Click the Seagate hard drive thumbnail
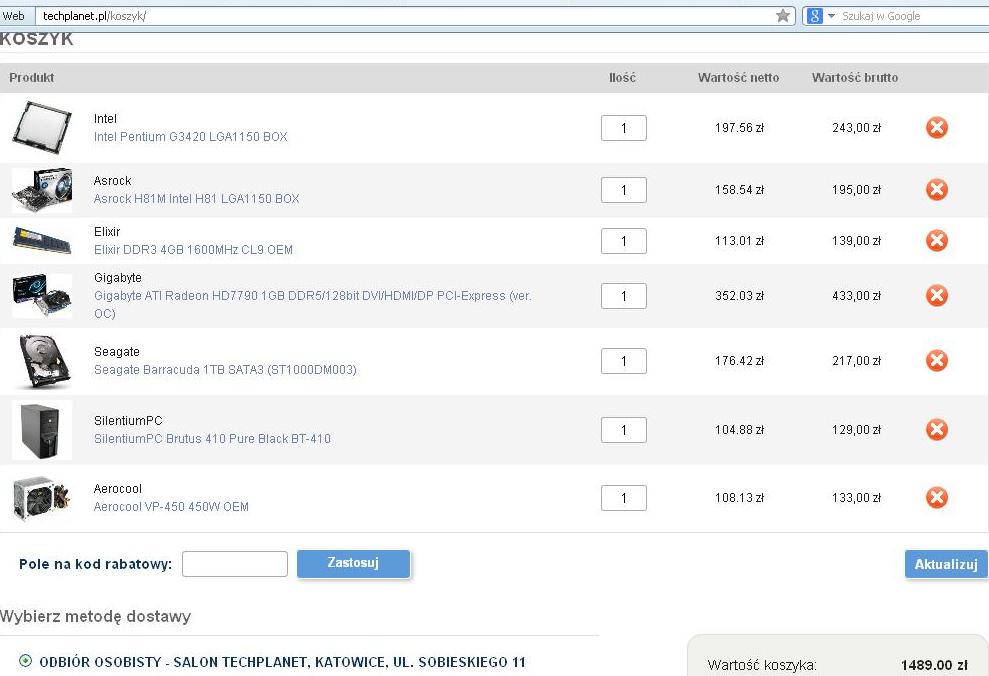Image resolution: width=989 pixels, height=676 pixels. (x=43, y=361)
